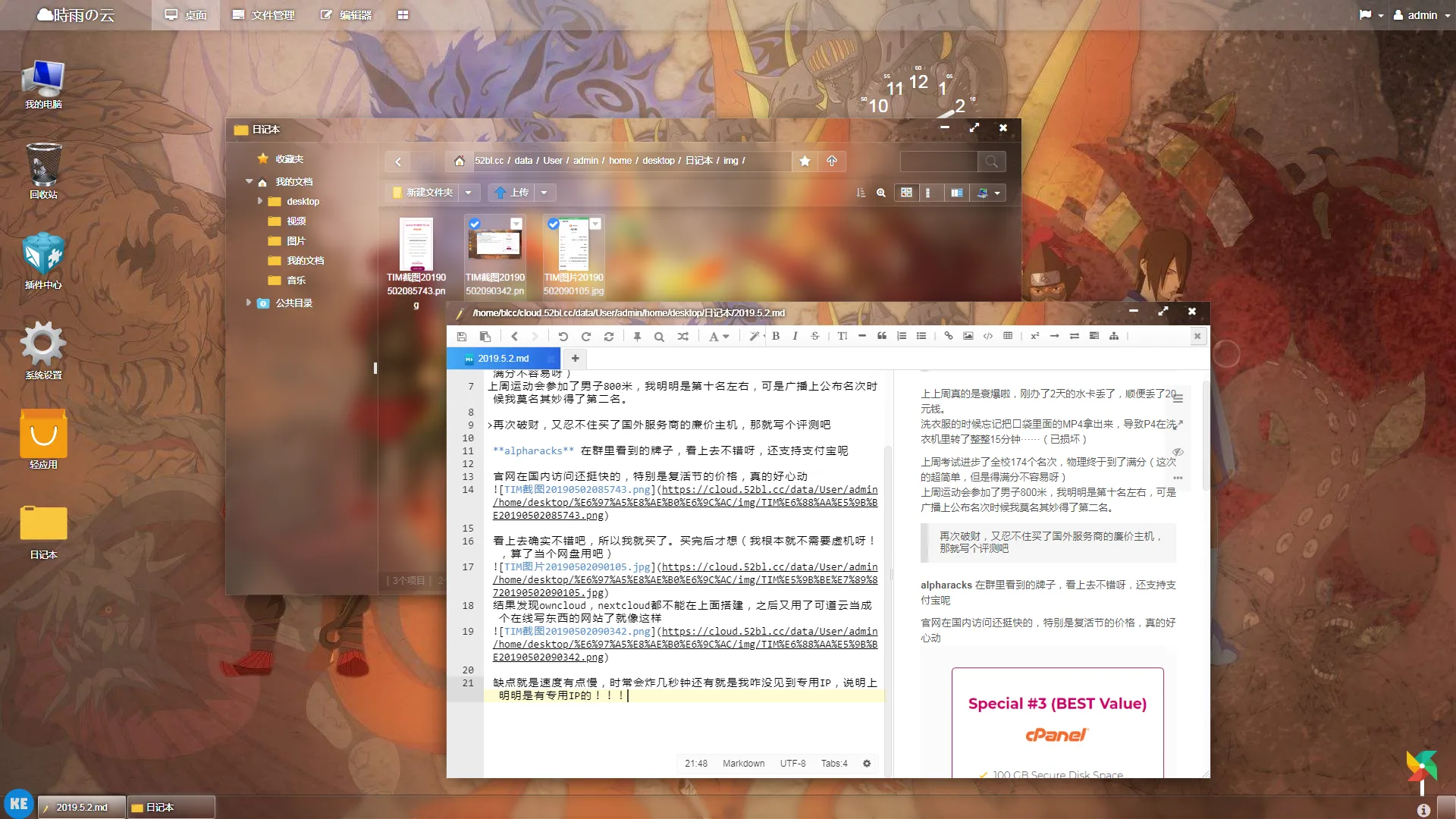Insert superscript with the x² icon
Viewport: 1456px width, 819px height.
[1034, 336]
